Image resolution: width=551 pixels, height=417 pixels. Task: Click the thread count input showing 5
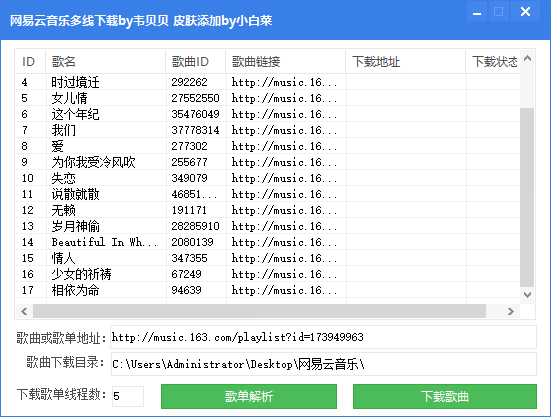point(128,396)
